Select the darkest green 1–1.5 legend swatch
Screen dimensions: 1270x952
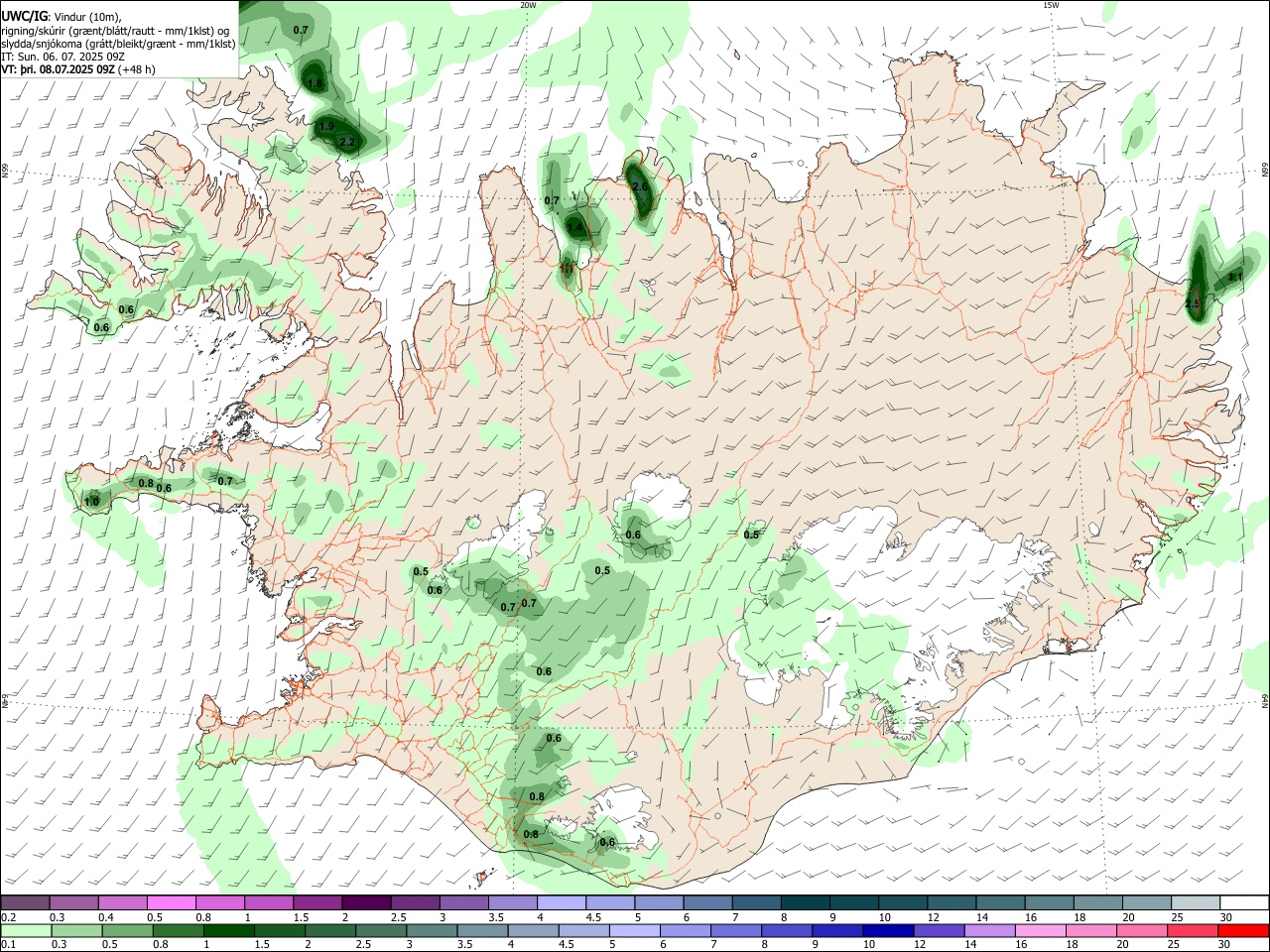[x=229, y=931]
